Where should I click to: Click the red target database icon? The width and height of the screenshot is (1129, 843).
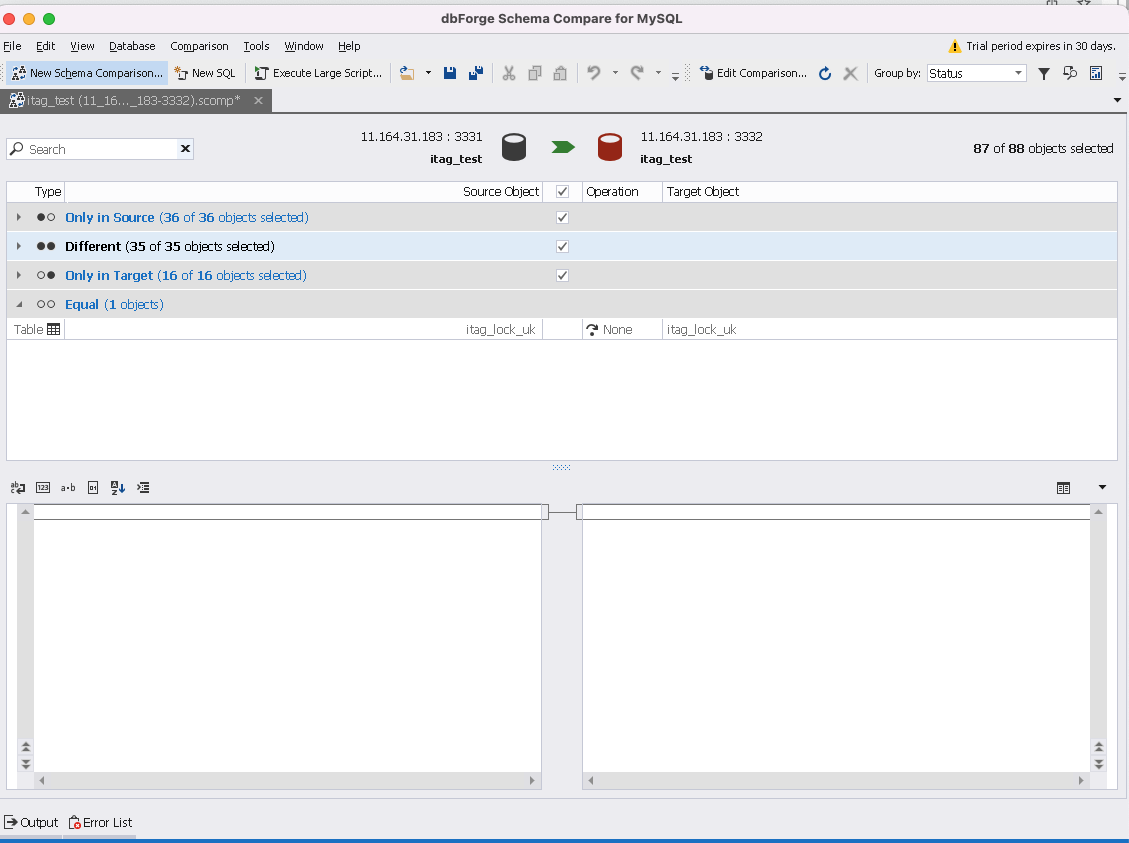point(610,147)
